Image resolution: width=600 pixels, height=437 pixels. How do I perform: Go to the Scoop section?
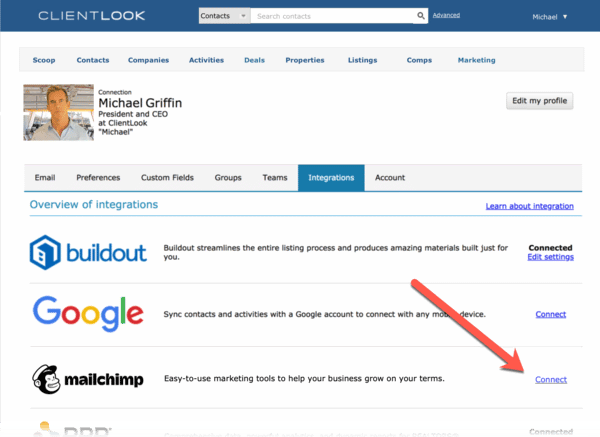coord(44,60)
